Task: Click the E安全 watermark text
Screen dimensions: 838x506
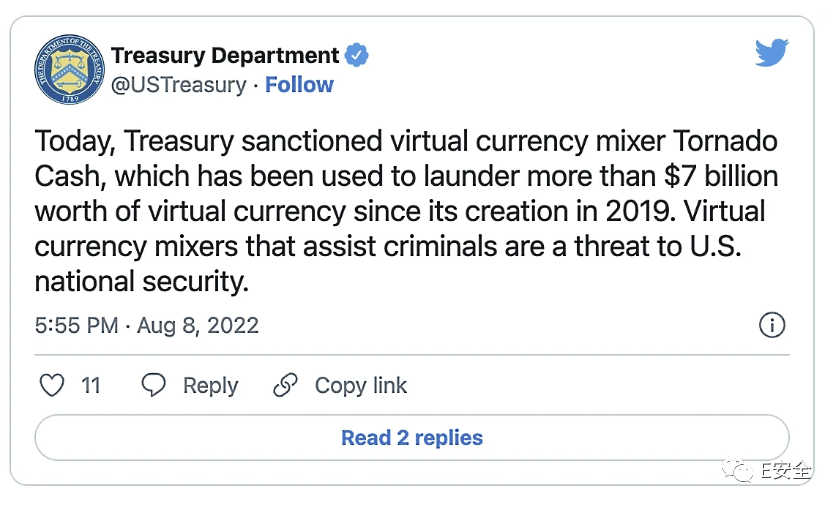Action: tap(786, 470)
